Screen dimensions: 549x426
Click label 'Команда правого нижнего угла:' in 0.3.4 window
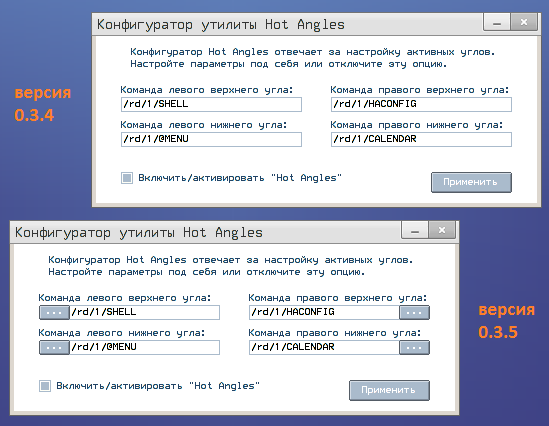pos(417,125)
